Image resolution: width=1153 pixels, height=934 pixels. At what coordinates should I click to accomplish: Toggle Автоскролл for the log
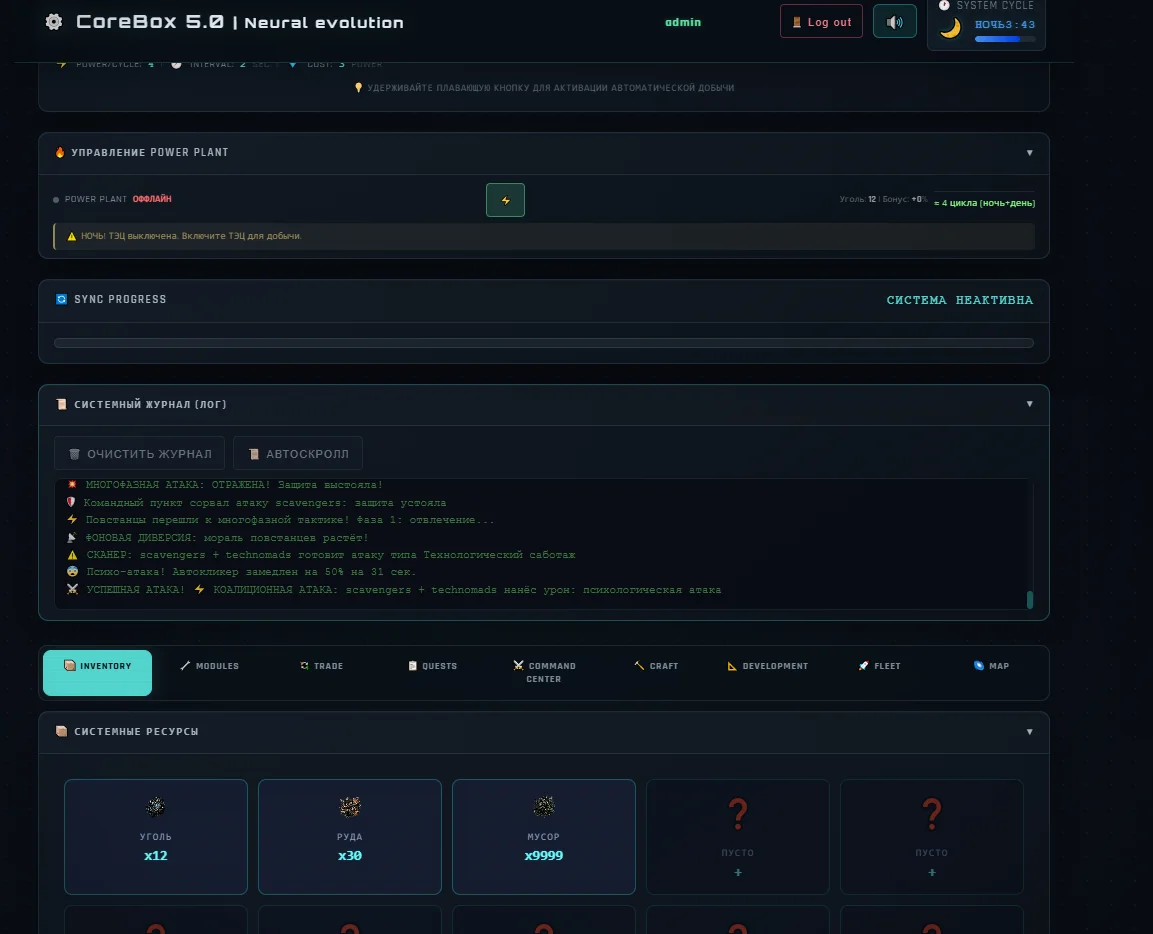click(298, 453)
